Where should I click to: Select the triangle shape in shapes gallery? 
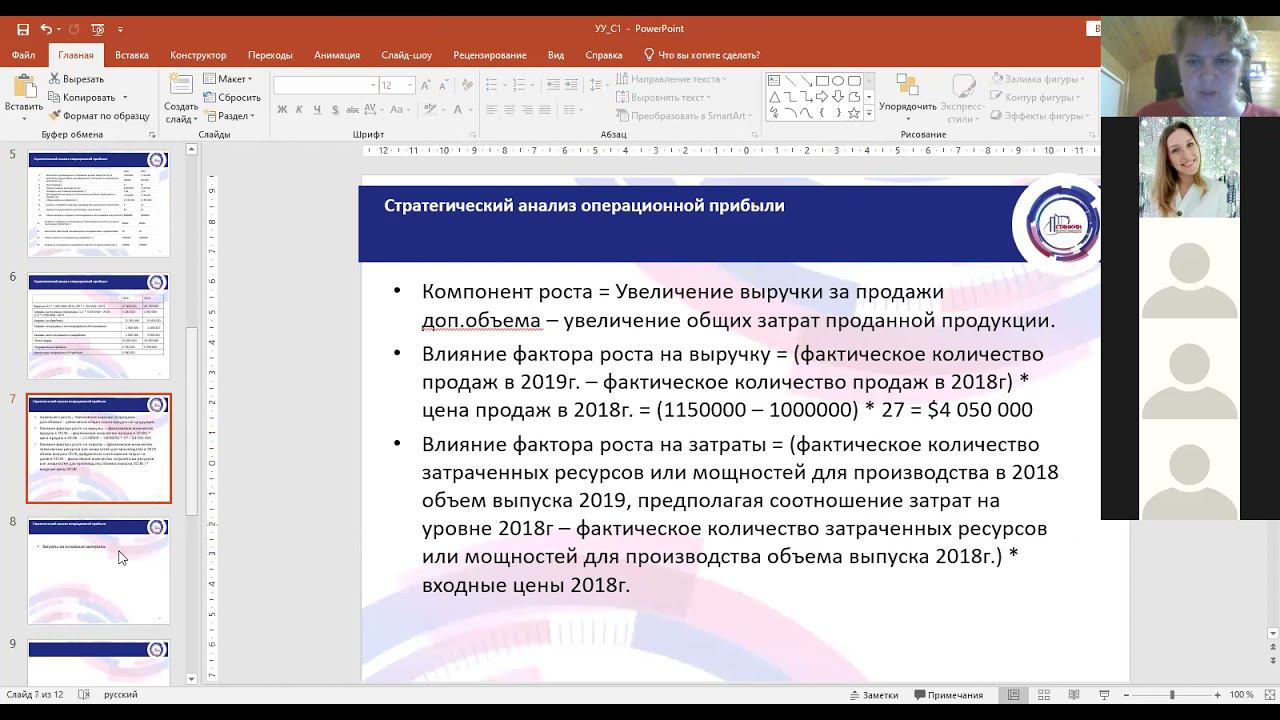click(x=774, y=97)
